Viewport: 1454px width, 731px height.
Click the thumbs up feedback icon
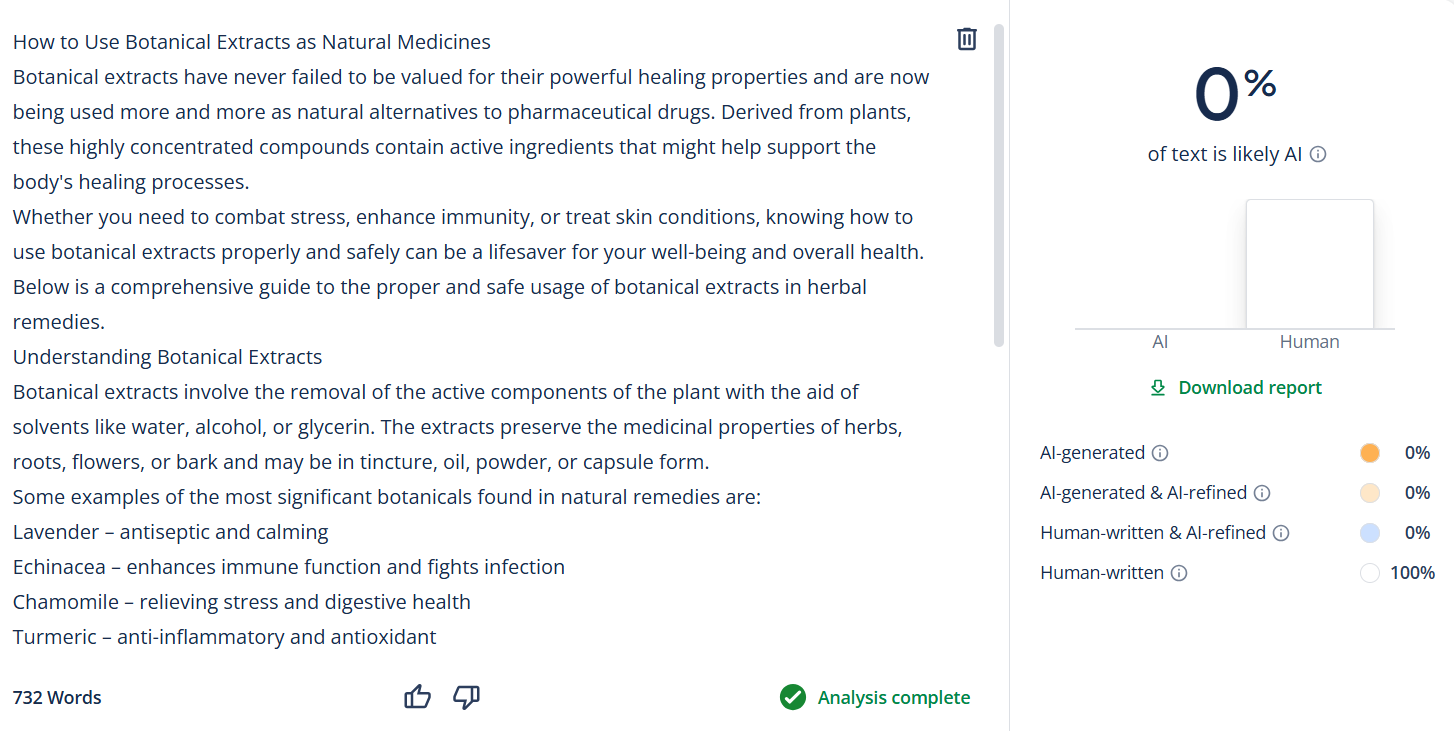click(418, 697)
